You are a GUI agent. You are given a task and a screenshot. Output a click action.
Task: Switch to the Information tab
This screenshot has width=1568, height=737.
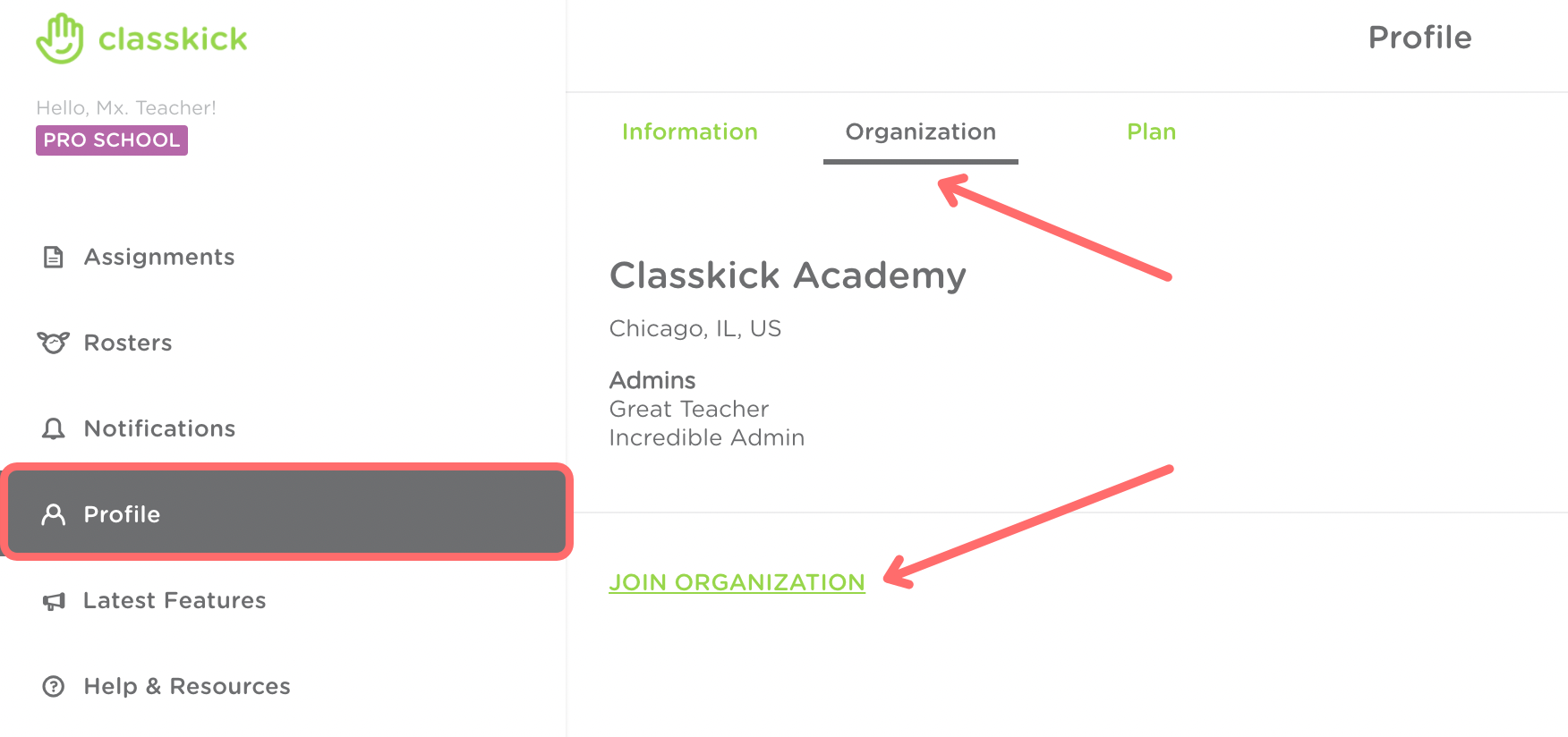pos(690,131)
